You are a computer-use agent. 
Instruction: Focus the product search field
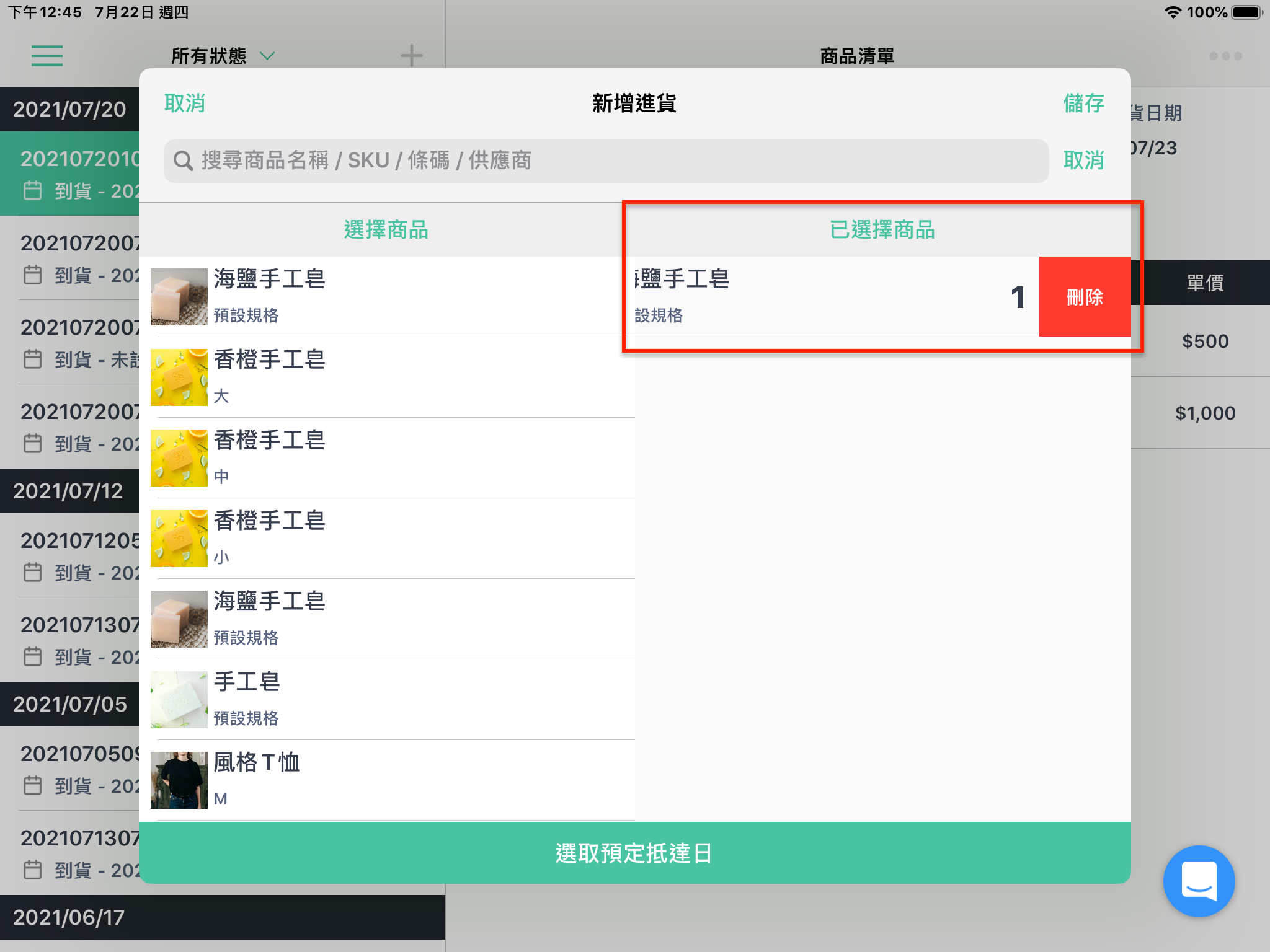point(606,161)
